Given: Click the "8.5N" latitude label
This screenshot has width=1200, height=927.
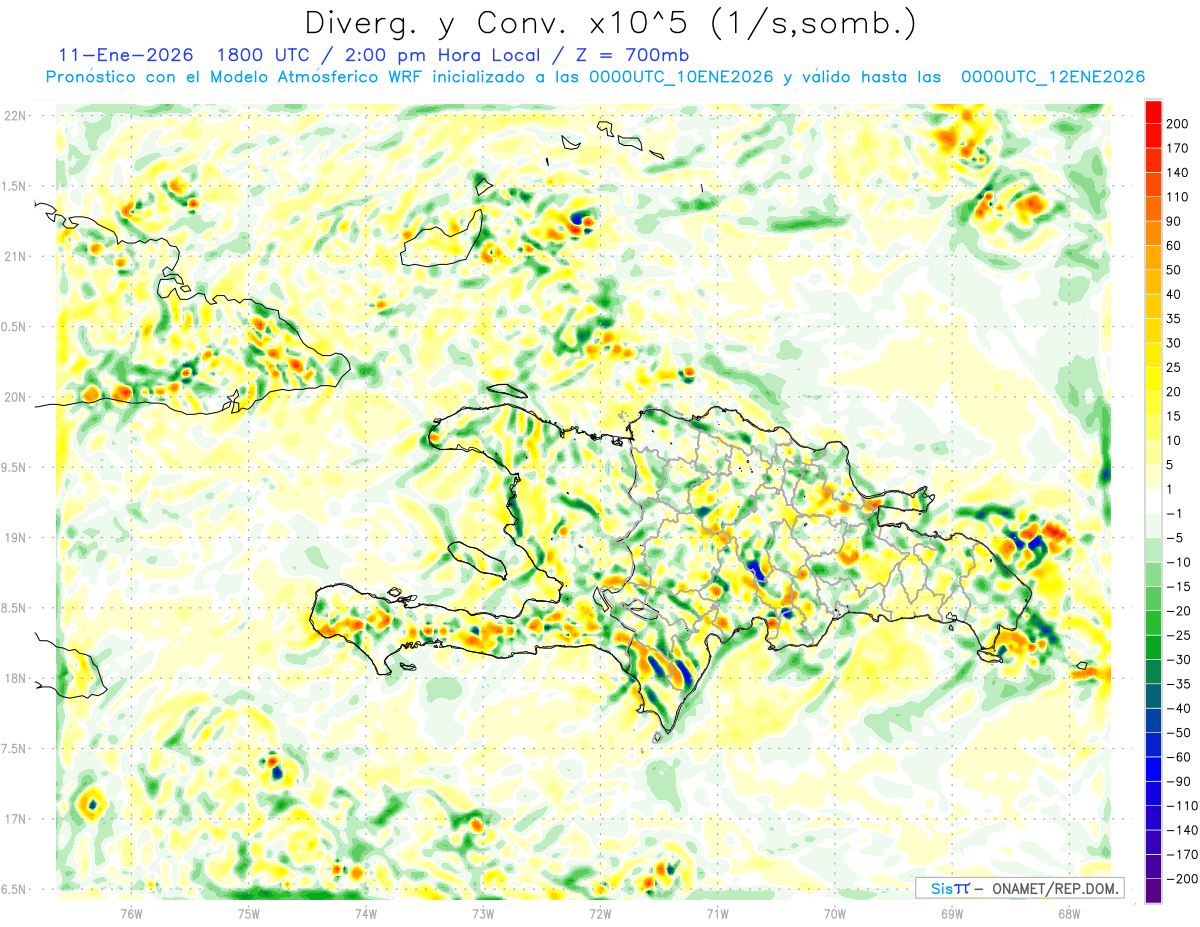Looking at the screenshot, I should 15,608.
